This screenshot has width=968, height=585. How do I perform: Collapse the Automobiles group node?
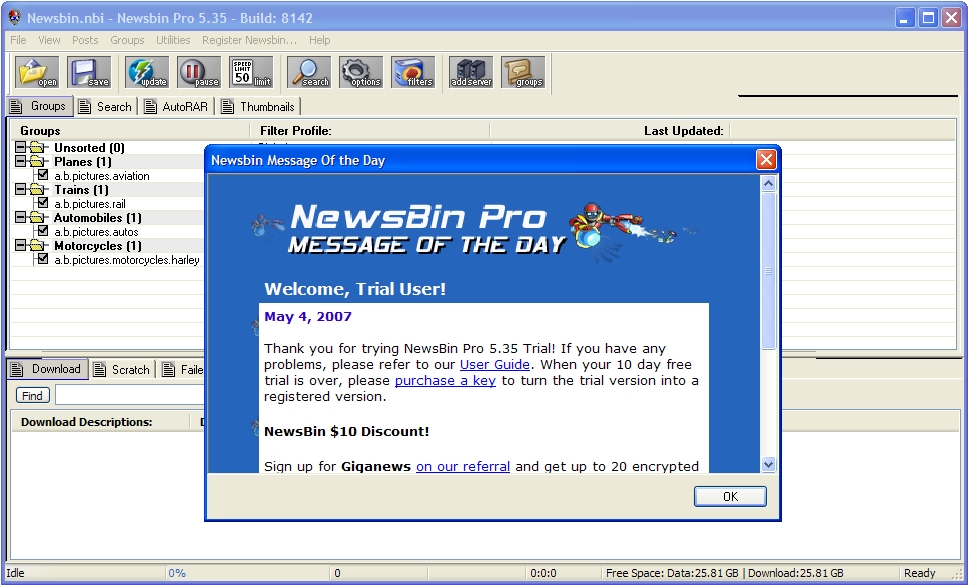pyautogui.click(x=21, y=217)
